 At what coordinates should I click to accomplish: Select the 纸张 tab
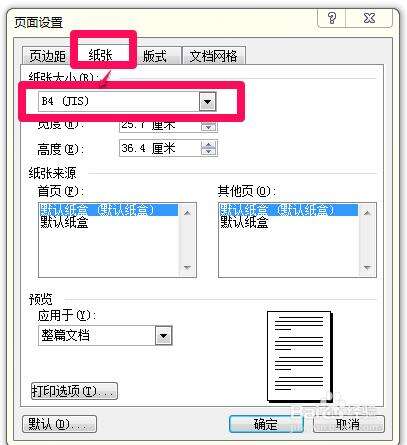pyautogui.click(x=100, y=54)
